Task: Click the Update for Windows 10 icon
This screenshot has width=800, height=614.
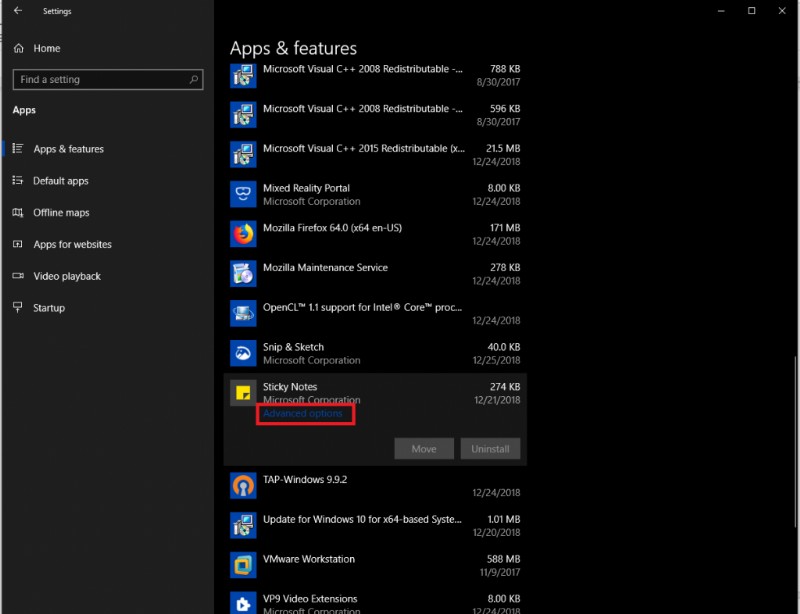Action: 242,524
